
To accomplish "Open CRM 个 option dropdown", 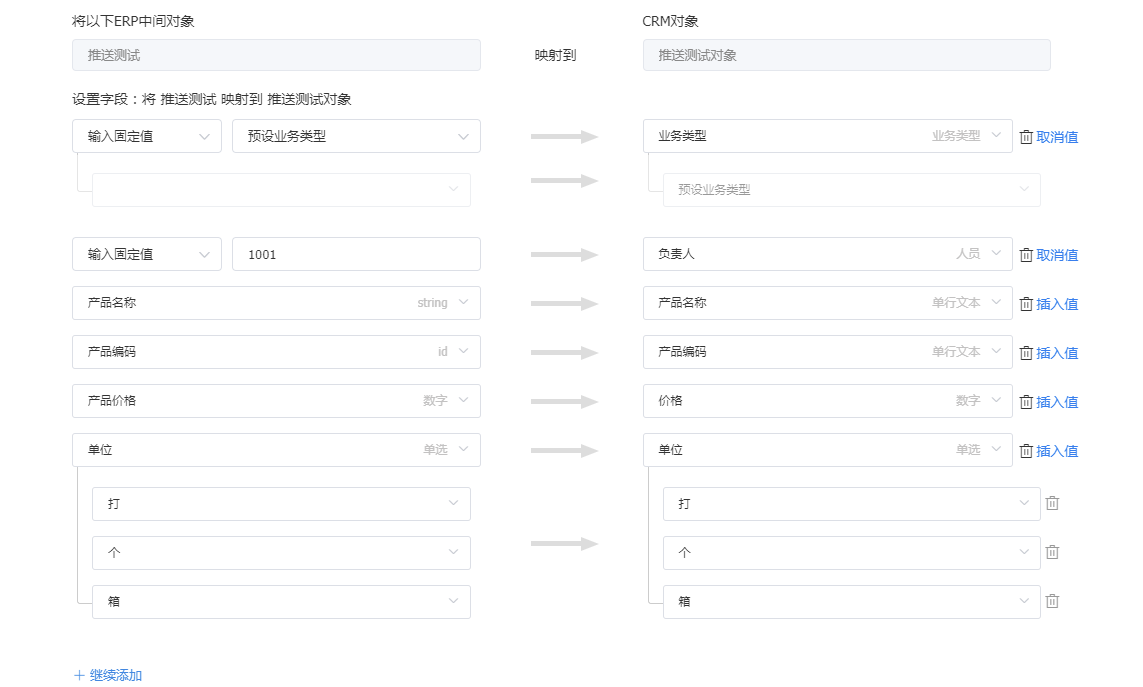I will pyautogui.click(x=851, y=553).
